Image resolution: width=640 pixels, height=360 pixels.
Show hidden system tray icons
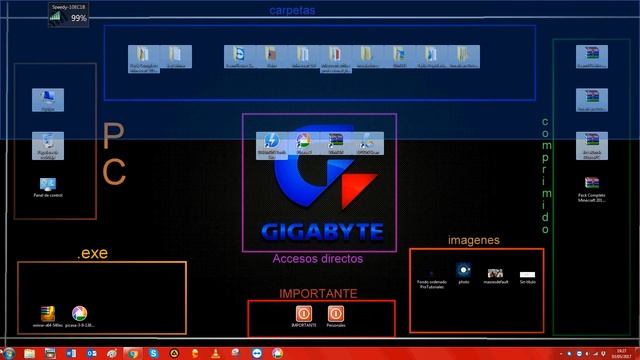[x=561, y=354]
